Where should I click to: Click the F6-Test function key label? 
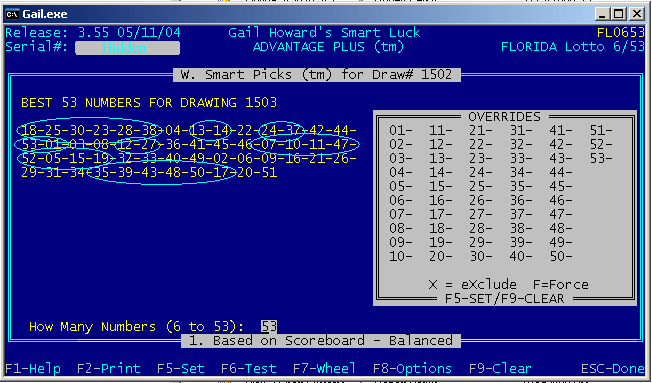pyautogui.click(x=249, y=368)
